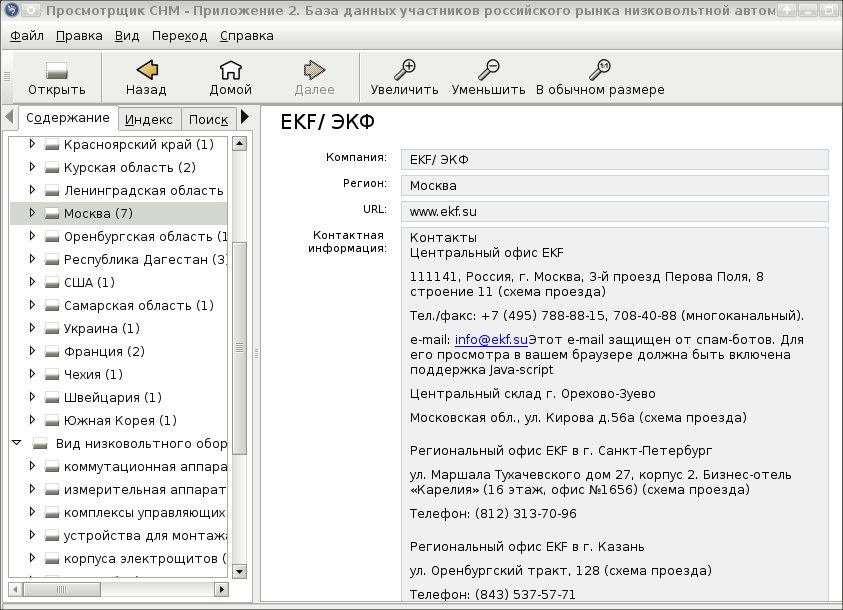The image size is (843, 610).
Task: Click the horizontal scrollbar right arrow
Action: pyautogui.click(x=221, y=590)
